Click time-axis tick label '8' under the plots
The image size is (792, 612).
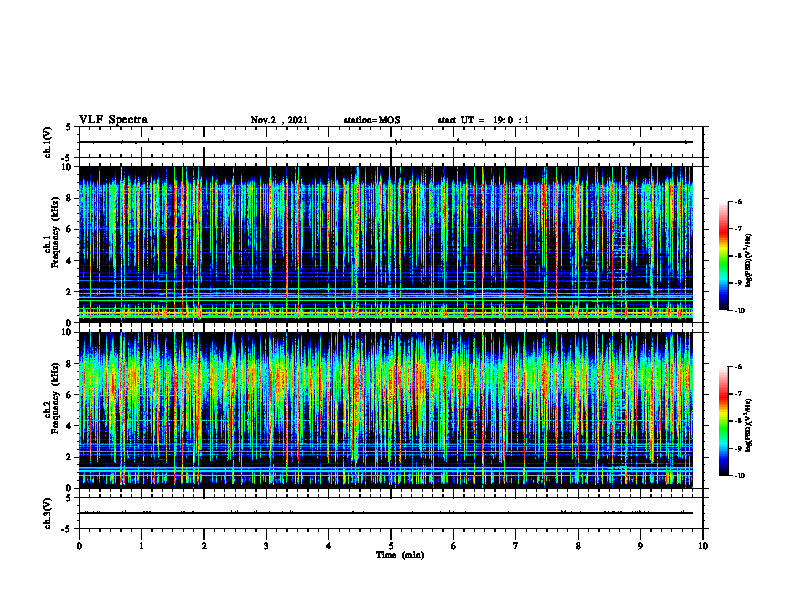(x=578, y=546)
